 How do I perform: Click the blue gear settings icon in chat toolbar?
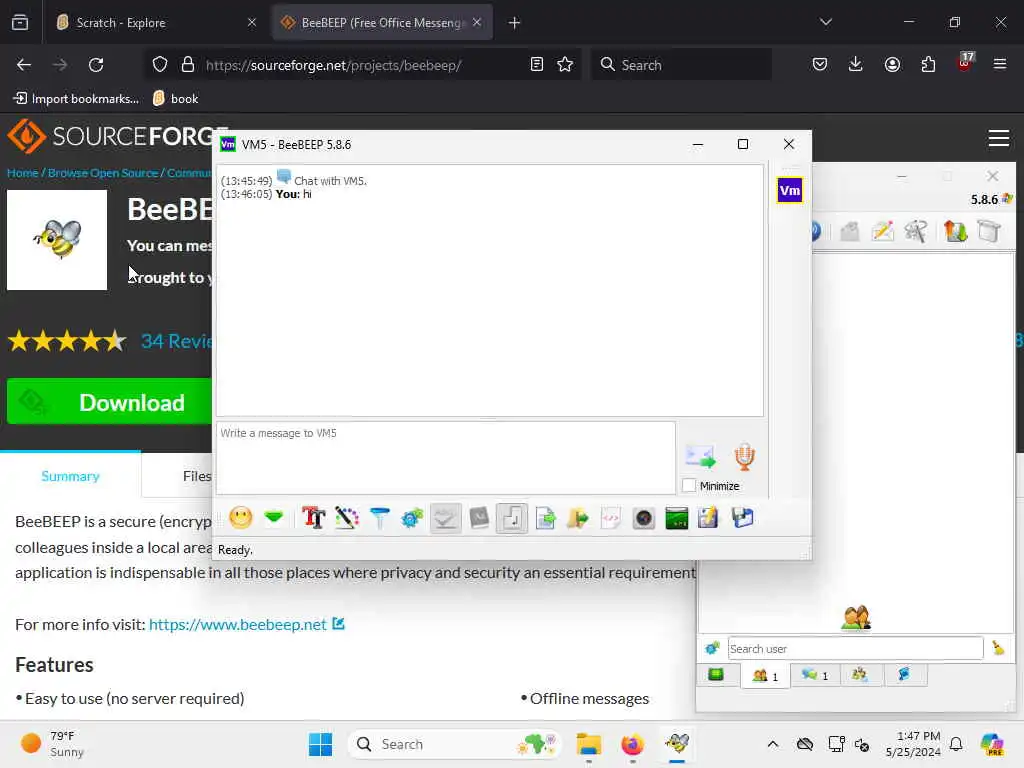pos(412,518)
